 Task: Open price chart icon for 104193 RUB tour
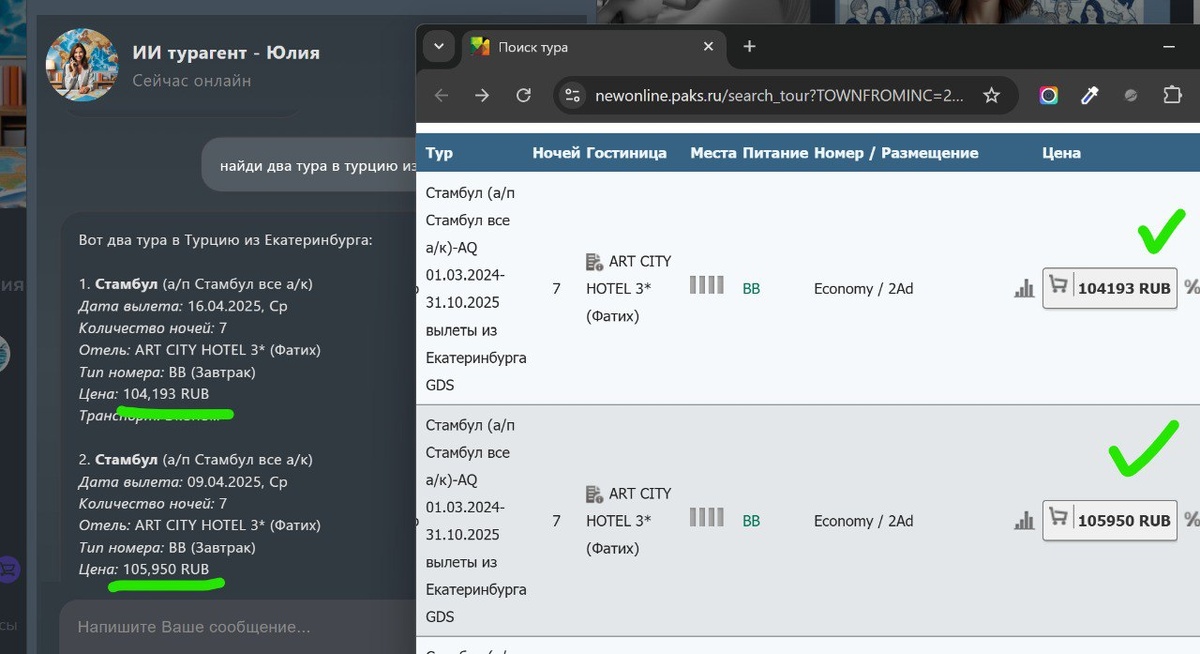pyautogui.click(x=1024, y=289)
